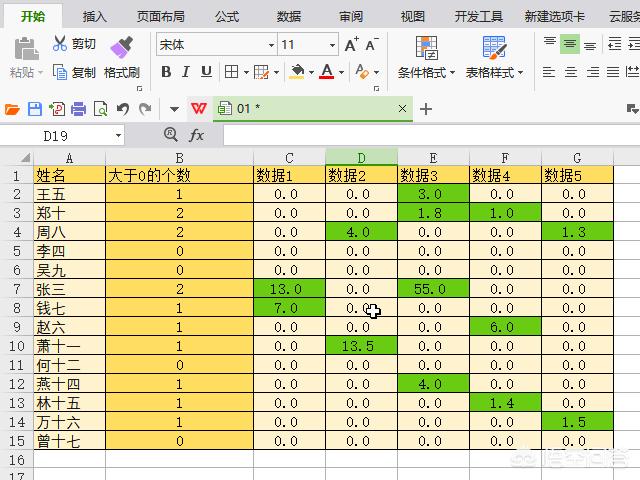Open the 页面布局 (Page Layout) tab

coord(160,16)
